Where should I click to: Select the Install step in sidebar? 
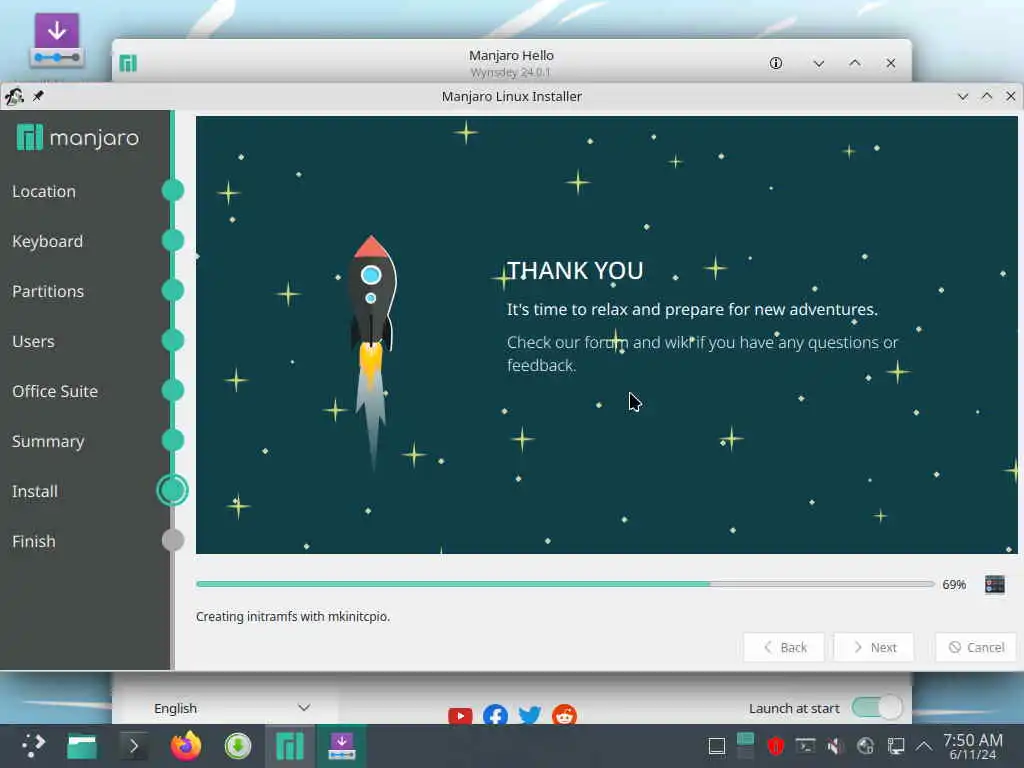[x=35, y=491]
